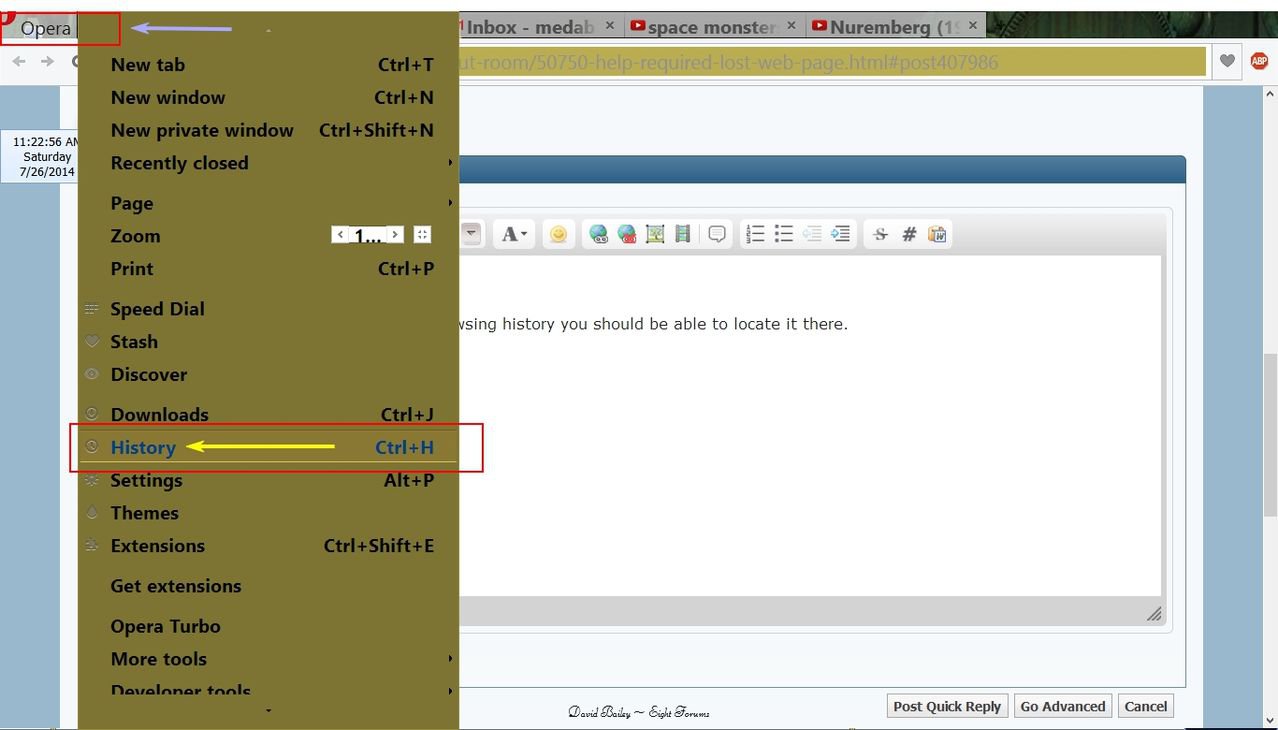1278x730 pixels.
Task: Click the paste from Word icon
Action: pyautogui.click(x=937, y=234)
